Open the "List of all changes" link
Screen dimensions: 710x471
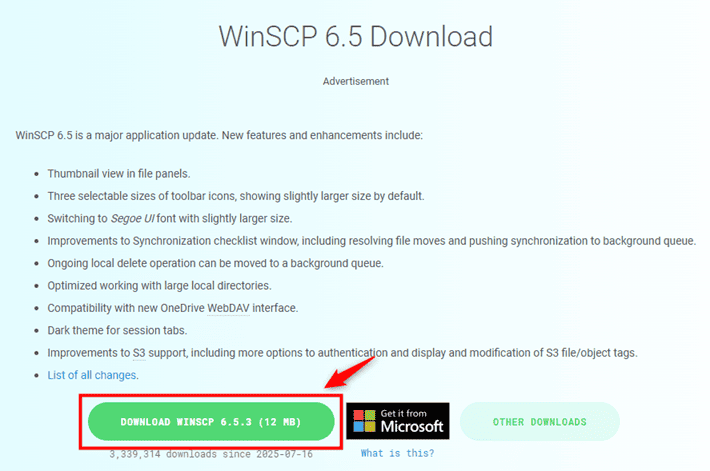click(x=92, y=375)
